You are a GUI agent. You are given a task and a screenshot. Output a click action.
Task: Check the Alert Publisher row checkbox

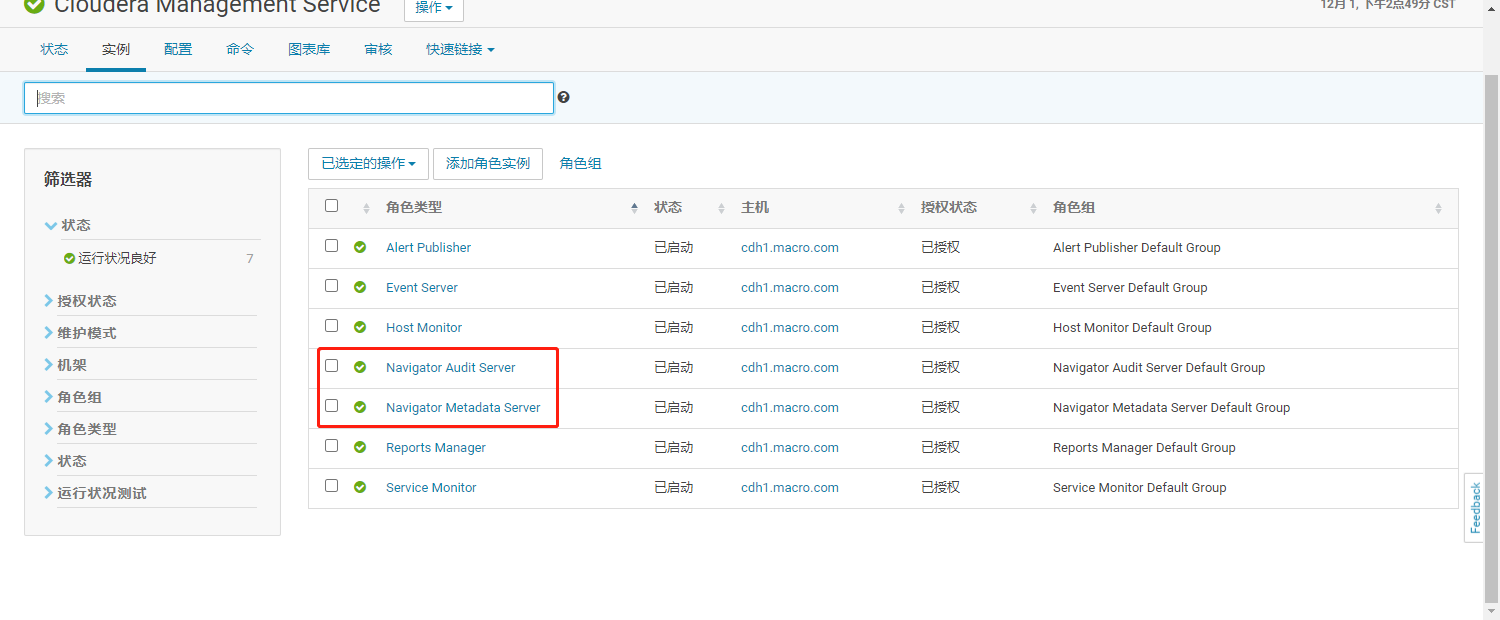[332, 246]
